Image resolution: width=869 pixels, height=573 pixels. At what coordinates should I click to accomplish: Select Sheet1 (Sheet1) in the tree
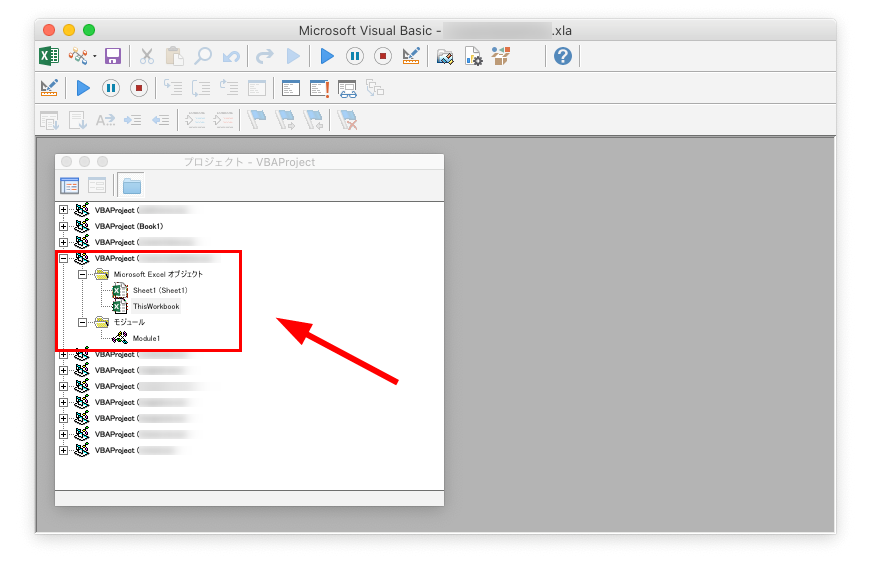[160, 290]
